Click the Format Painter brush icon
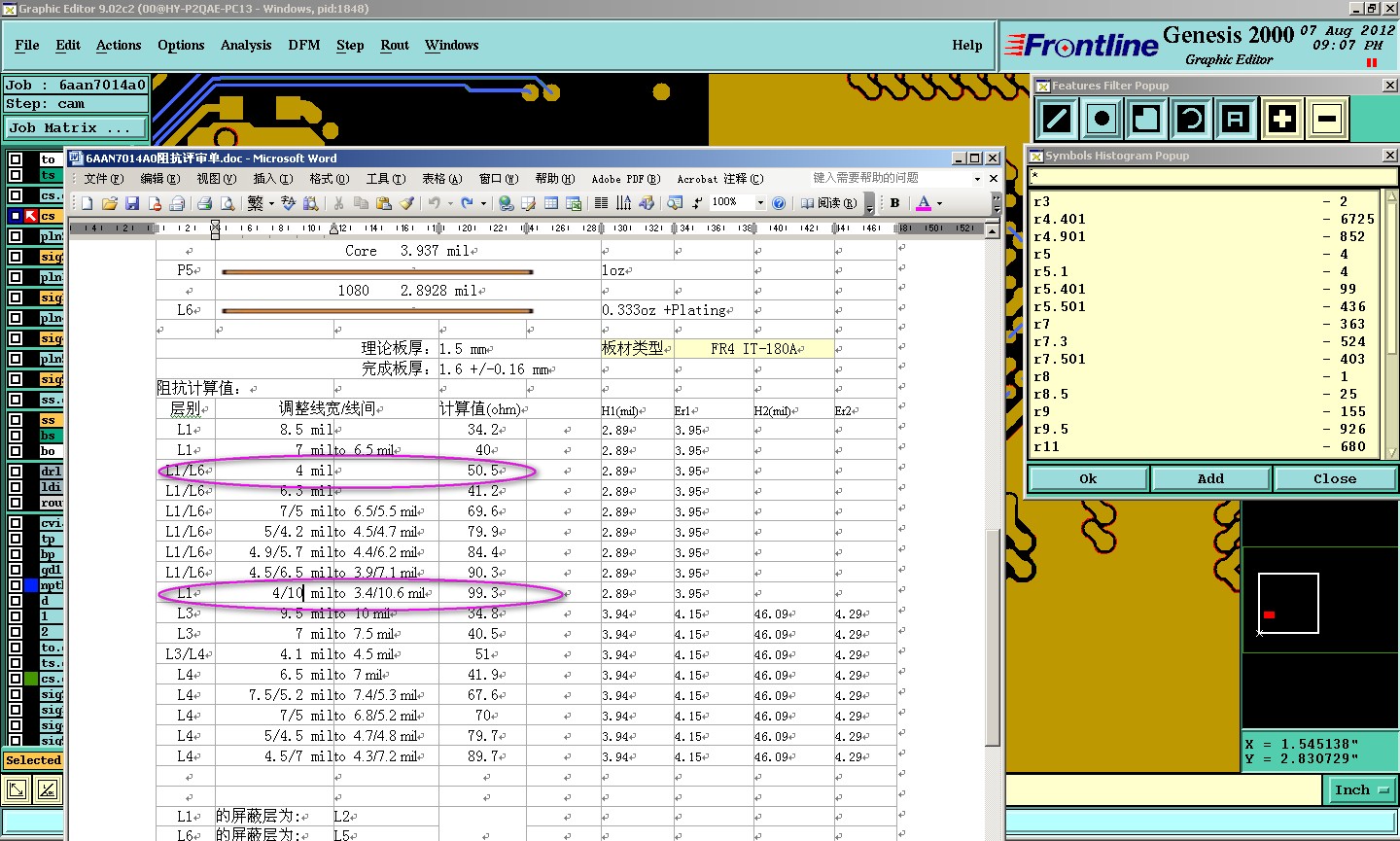Viewport: 1400px width, 841px height. [x=406, y=203]
